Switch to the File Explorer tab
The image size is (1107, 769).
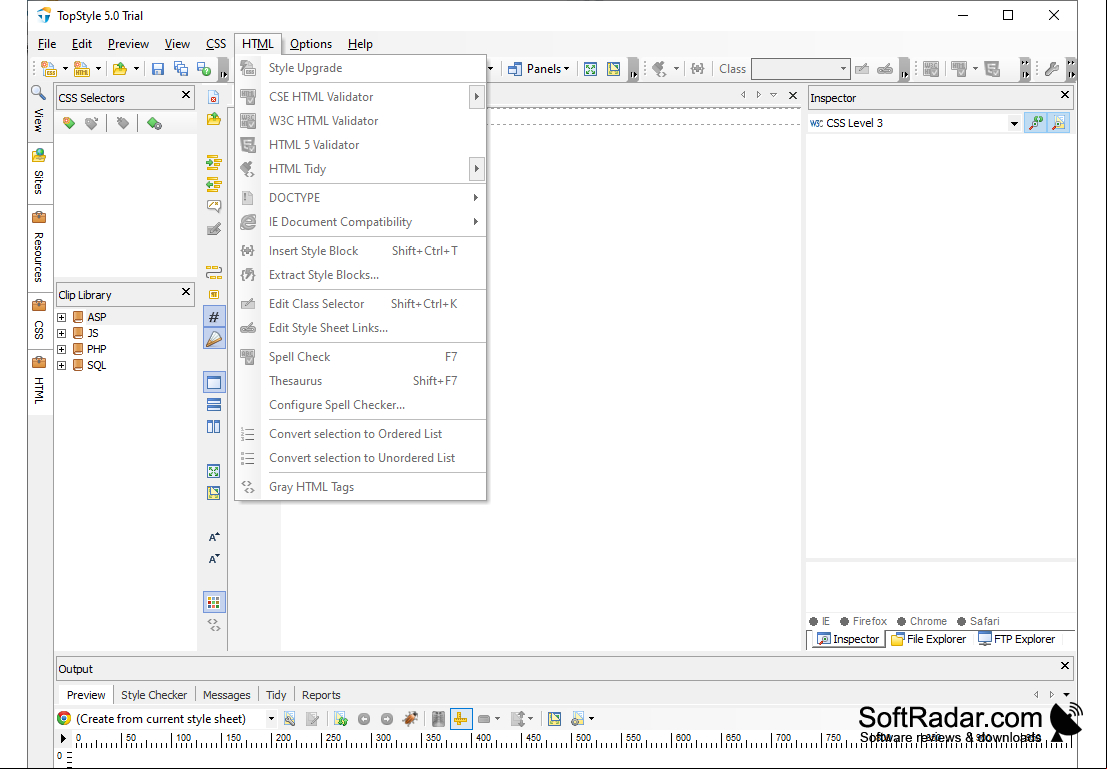[928, 639]
